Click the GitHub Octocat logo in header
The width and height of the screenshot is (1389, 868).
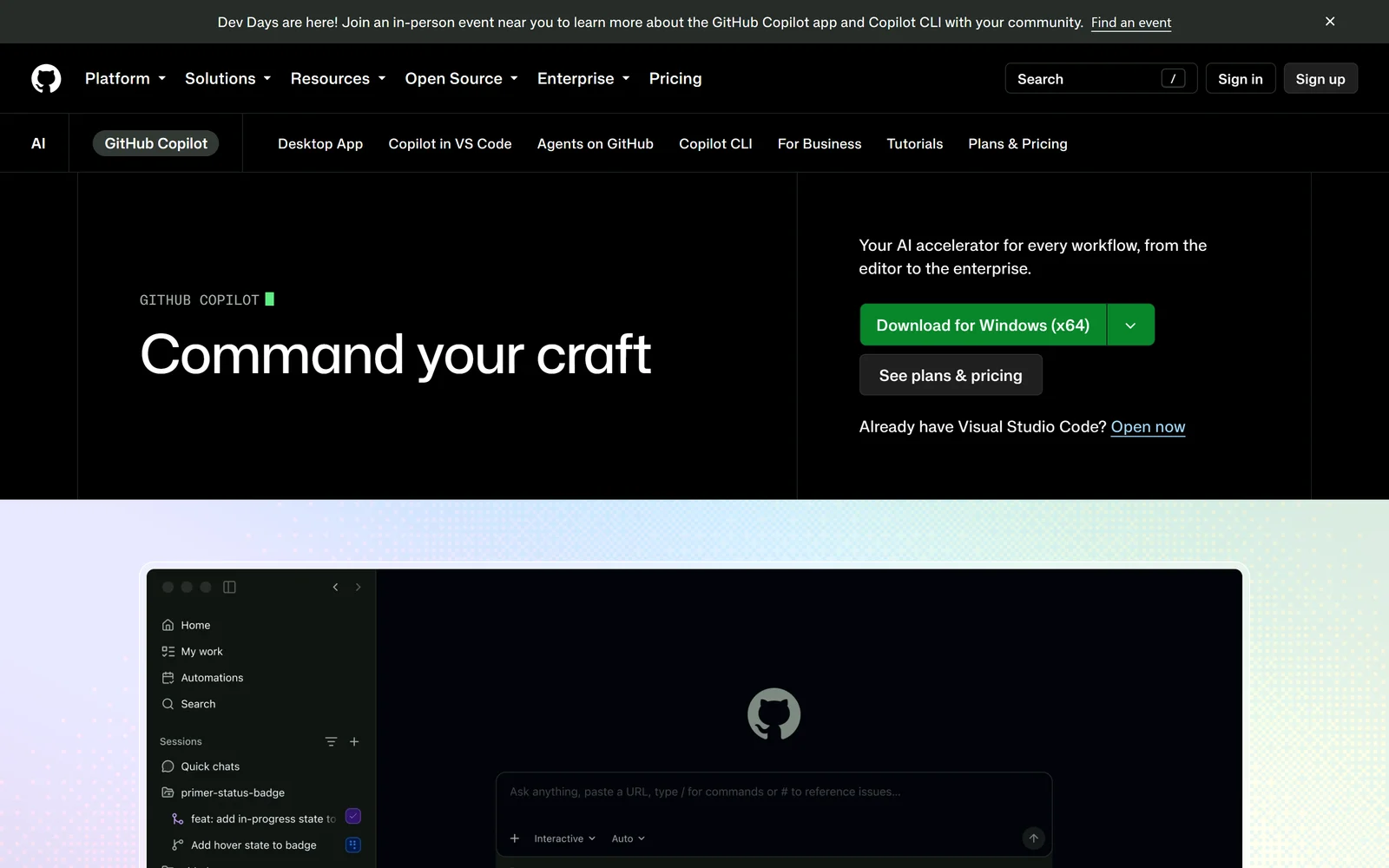tap(46, 78)
